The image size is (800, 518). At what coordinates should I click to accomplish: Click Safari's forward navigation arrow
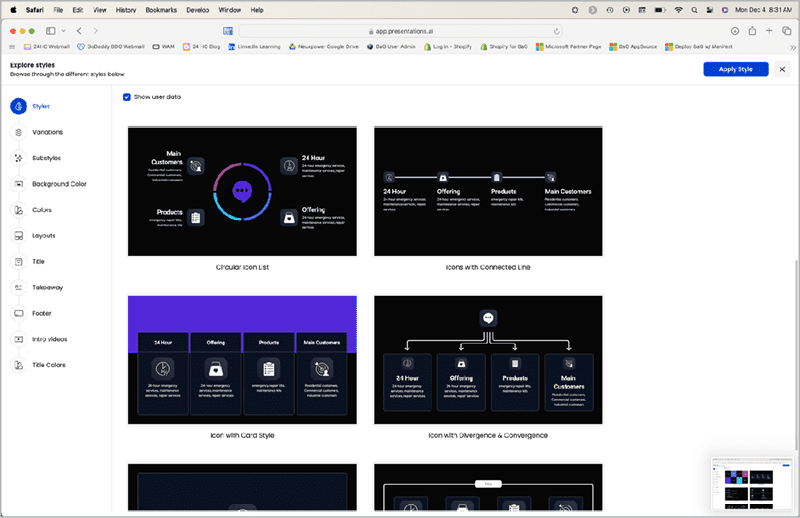[x=95, y=31]
